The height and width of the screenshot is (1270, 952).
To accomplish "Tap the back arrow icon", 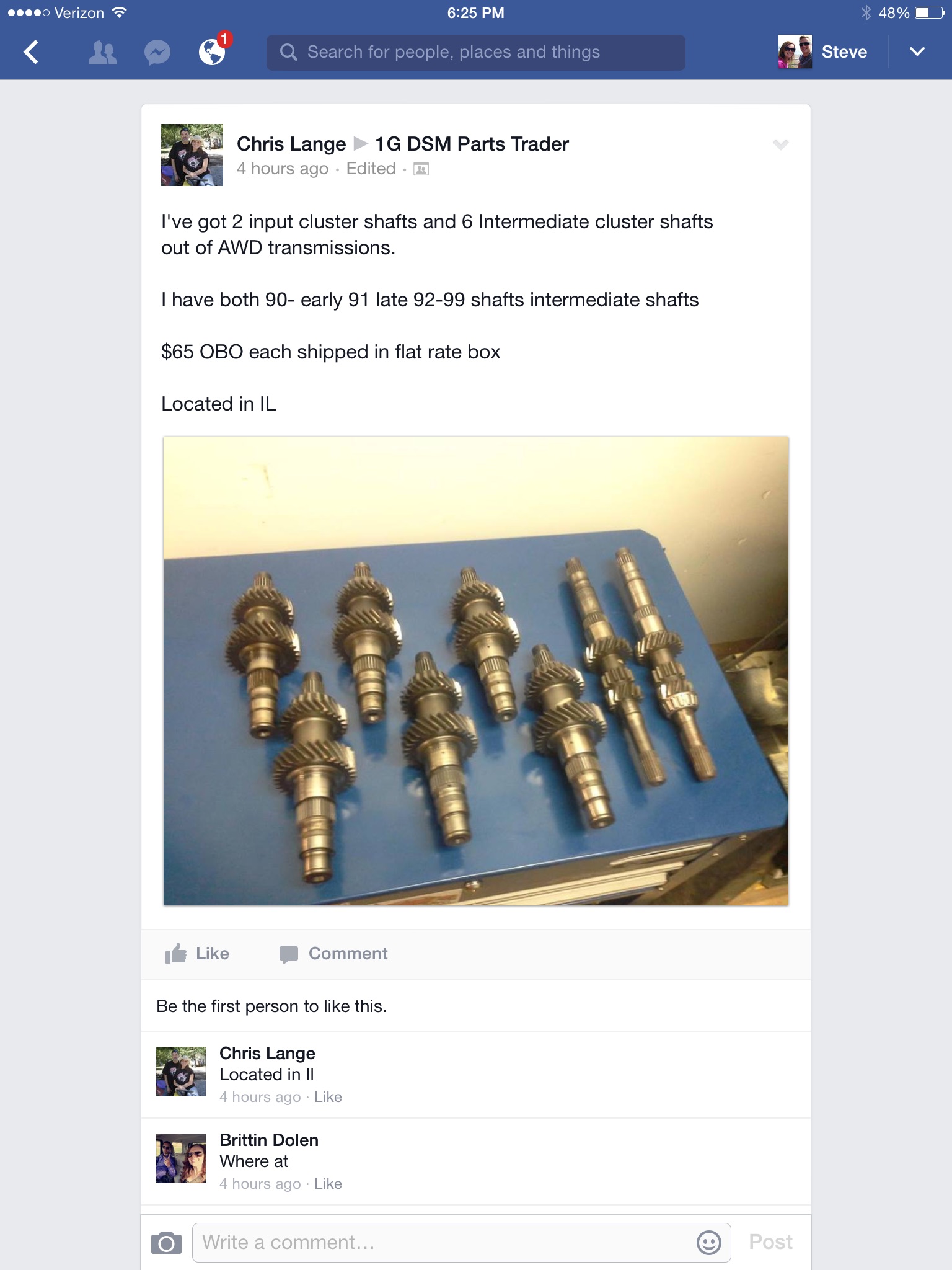I will pyautogui.click(x=31, y=52).
